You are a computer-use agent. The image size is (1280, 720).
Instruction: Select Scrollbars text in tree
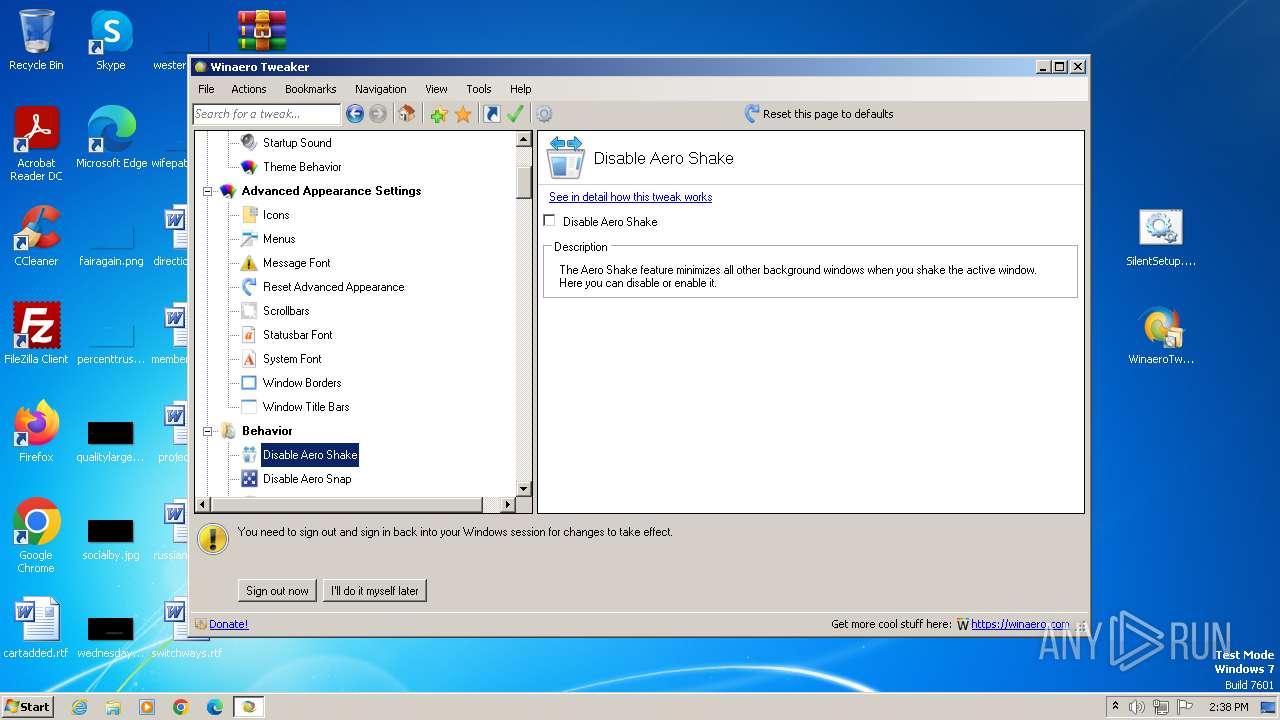point(286,311)
